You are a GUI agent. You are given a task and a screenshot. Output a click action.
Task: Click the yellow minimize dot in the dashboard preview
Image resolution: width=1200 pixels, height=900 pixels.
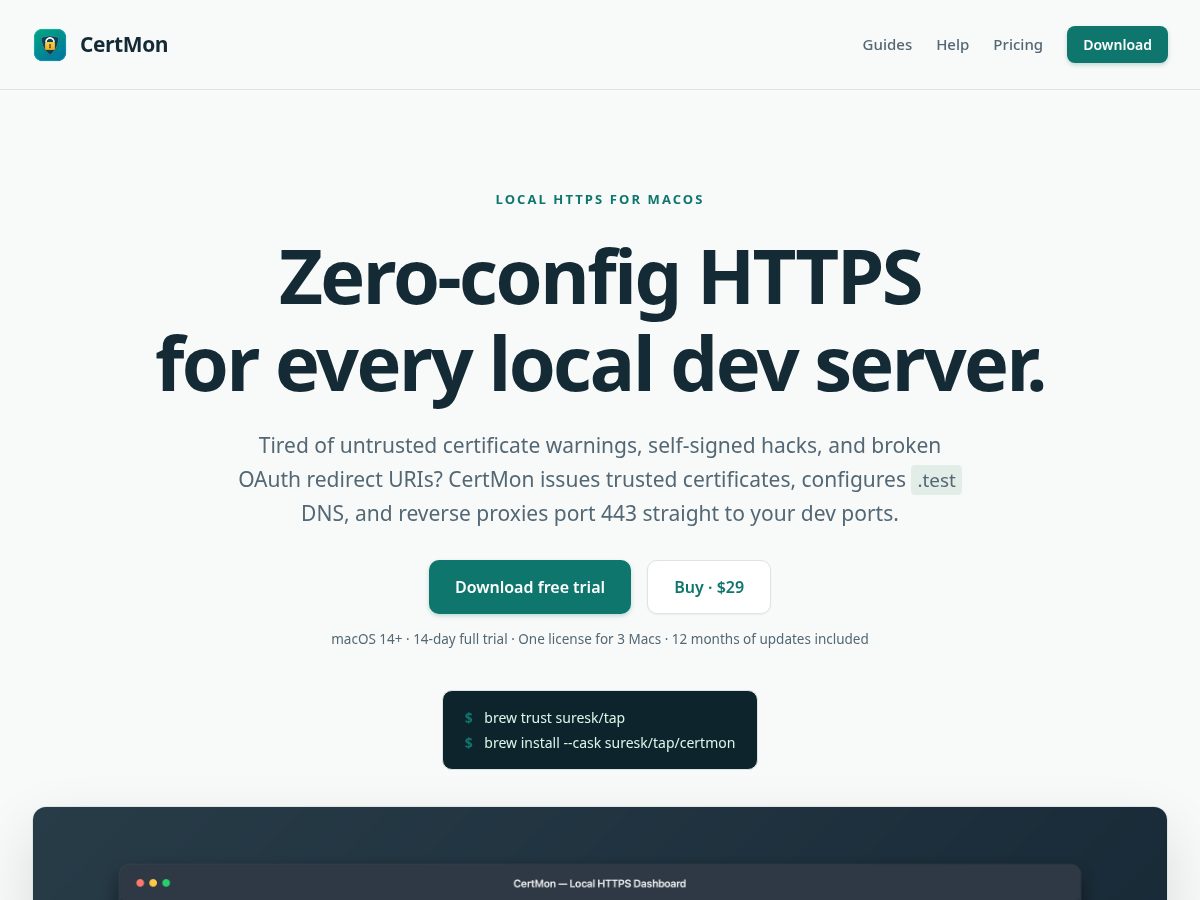point(153,883)
